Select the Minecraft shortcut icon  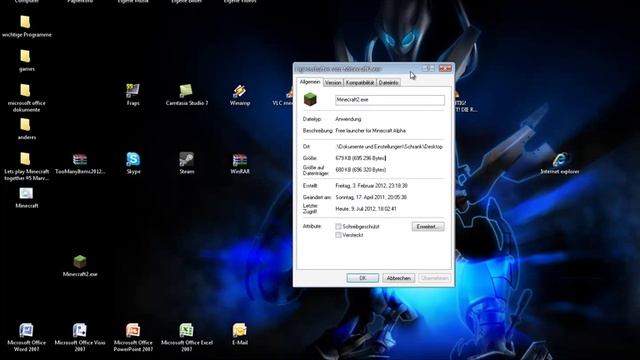click(26, 193)
